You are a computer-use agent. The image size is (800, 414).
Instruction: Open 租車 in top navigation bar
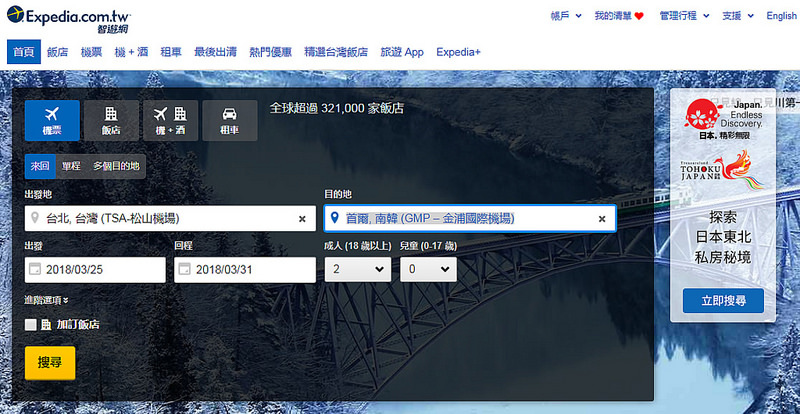[171, 52]
